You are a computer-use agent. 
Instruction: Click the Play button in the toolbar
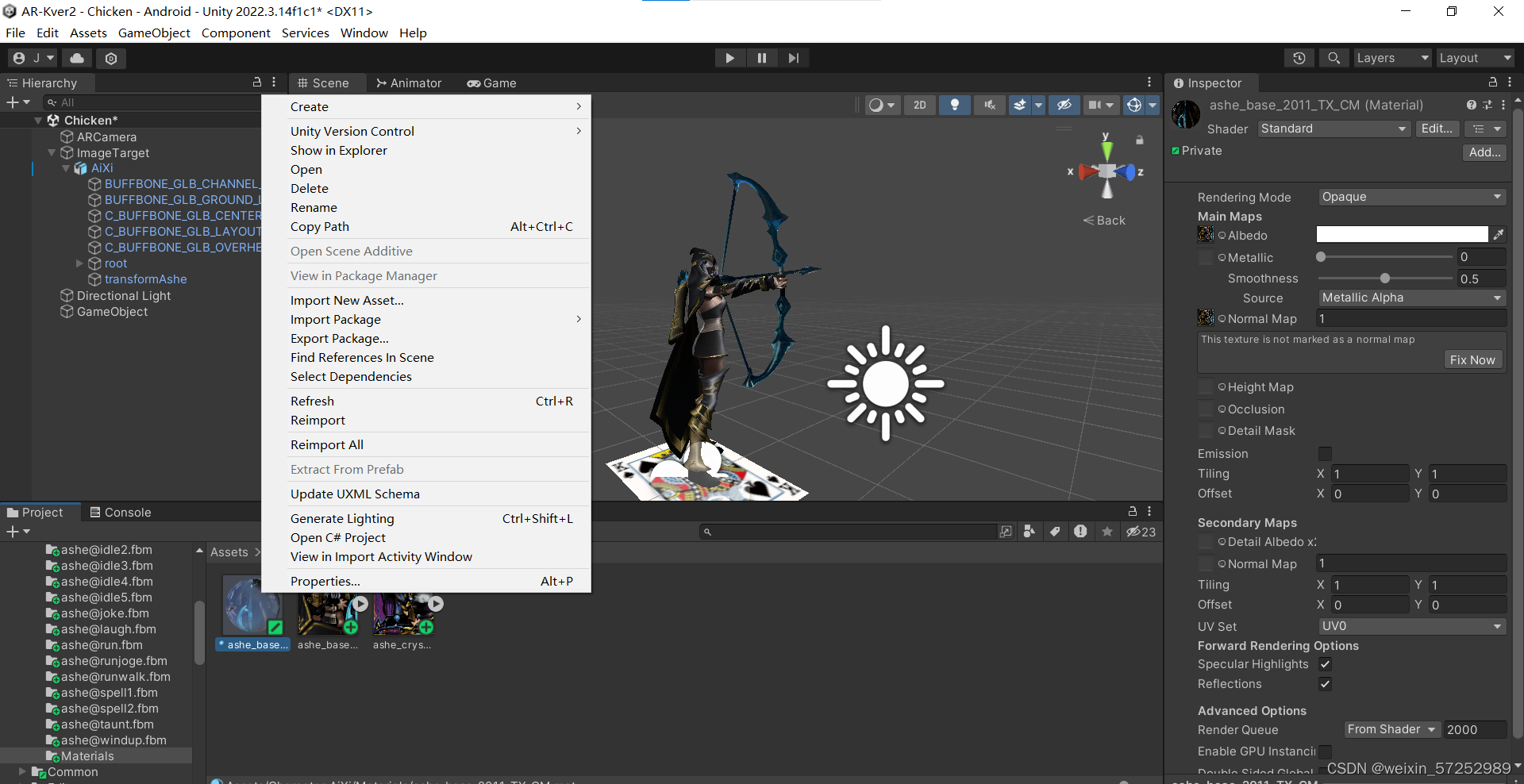[x=729, y=58]
